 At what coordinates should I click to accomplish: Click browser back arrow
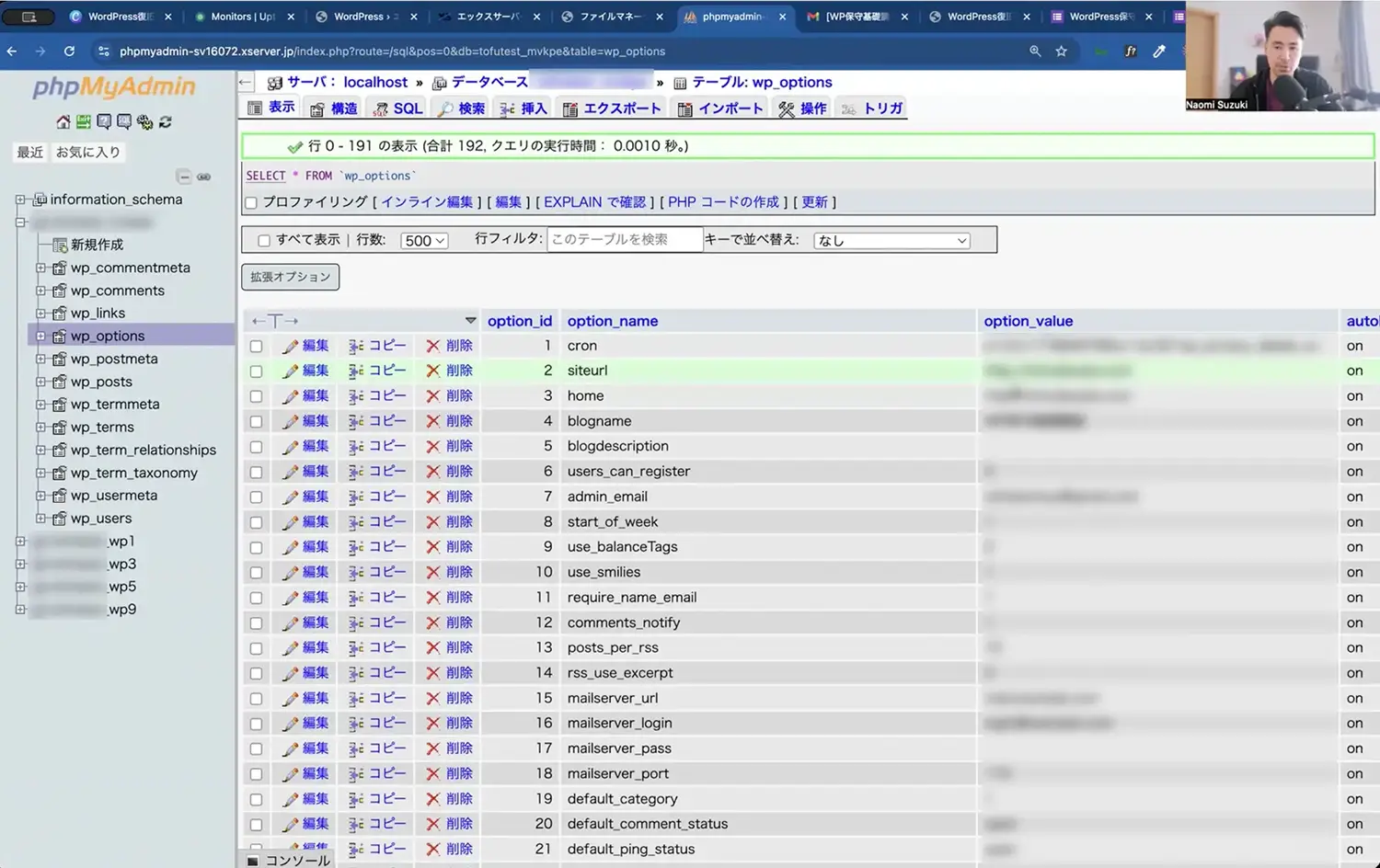[12, 51]
